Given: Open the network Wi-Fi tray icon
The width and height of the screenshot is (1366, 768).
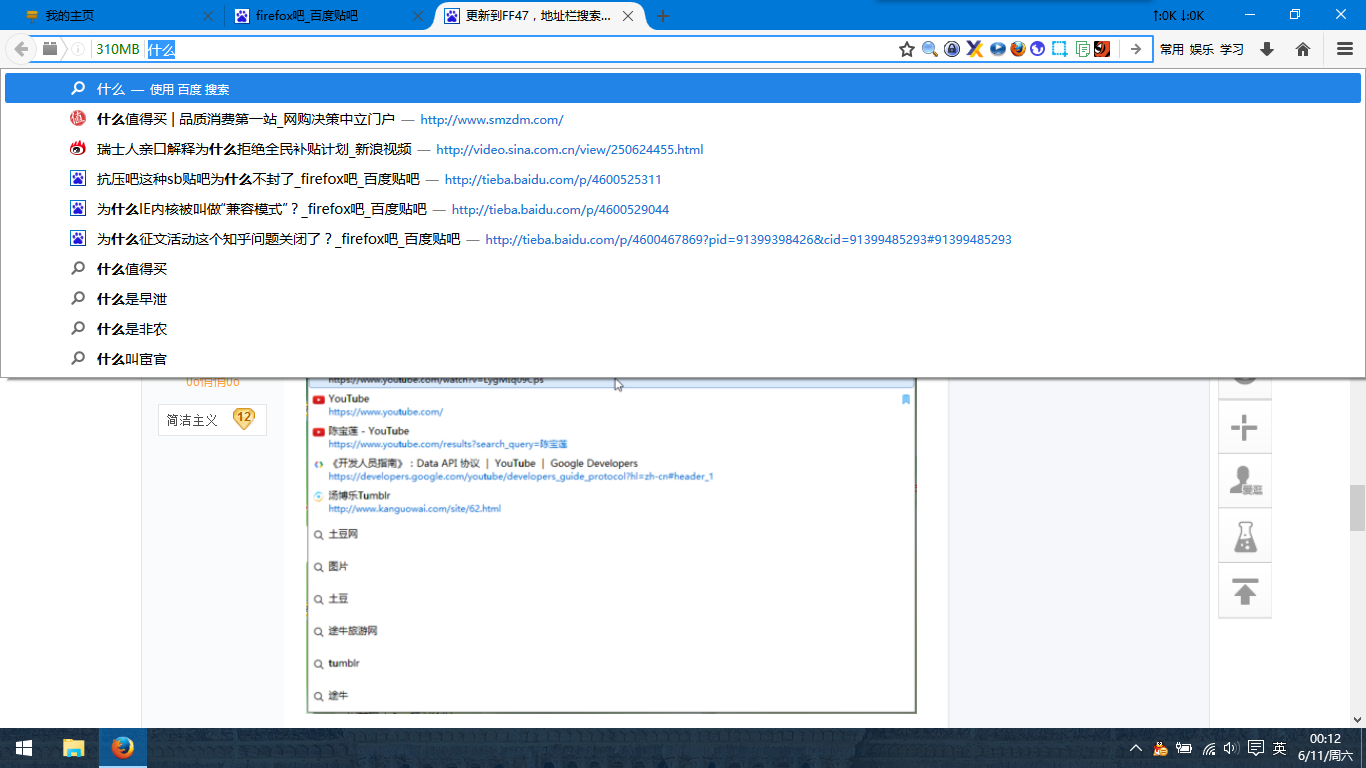Looking at the screenshot, I should (x=1208, y=748).
